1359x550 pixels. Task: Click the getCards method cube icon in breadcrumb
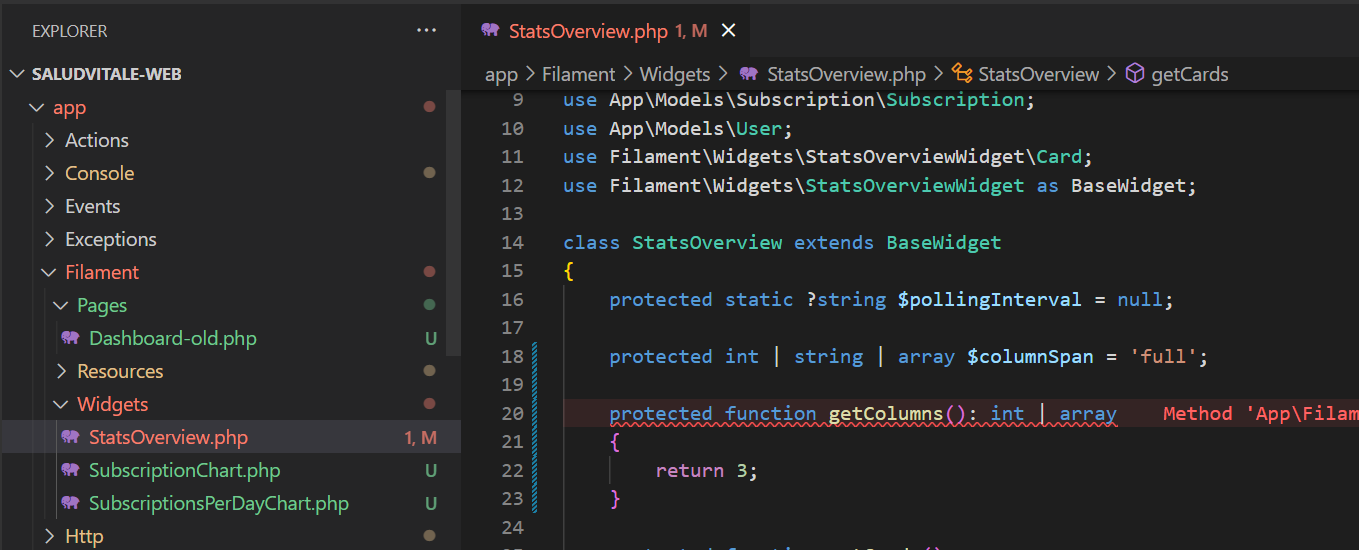pyautogui.click(x=1135, y=74)
